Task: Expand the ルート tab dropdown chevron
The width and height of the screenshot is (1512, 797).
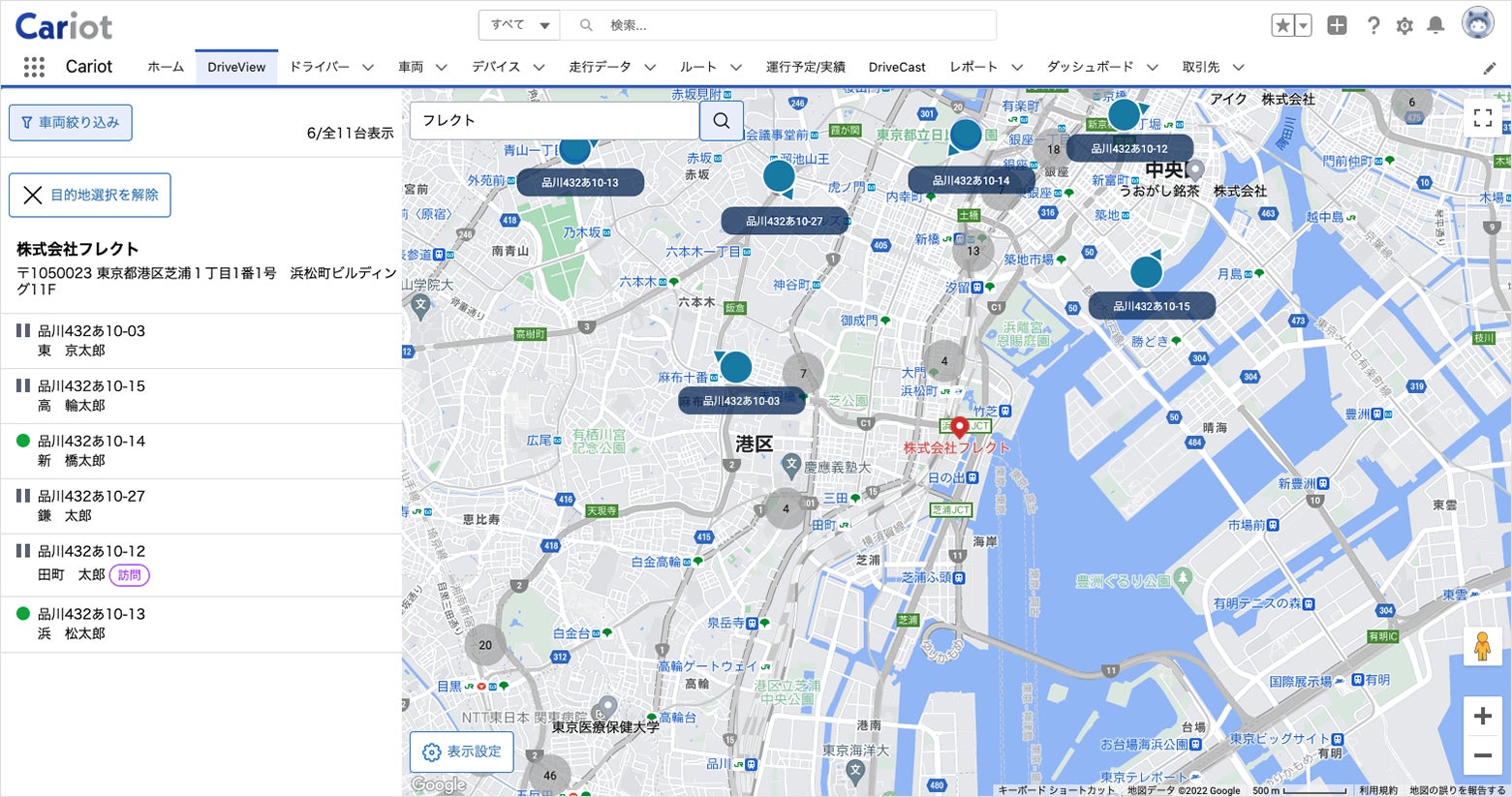Action: click(736, 68)
